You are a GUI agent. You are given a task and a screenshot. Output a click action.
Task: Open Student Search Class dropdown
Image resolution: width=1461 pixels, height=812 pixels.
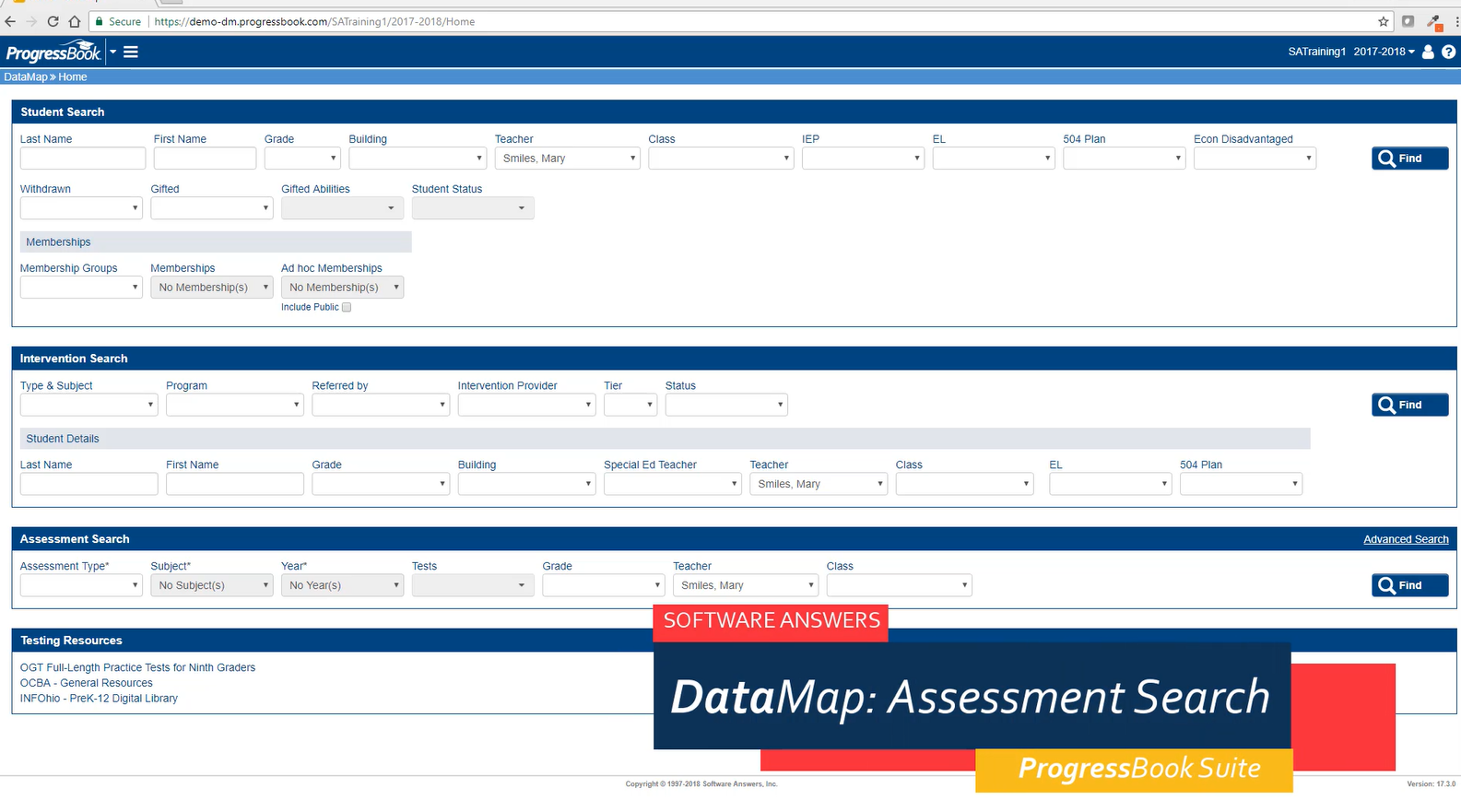click(721, 159)
